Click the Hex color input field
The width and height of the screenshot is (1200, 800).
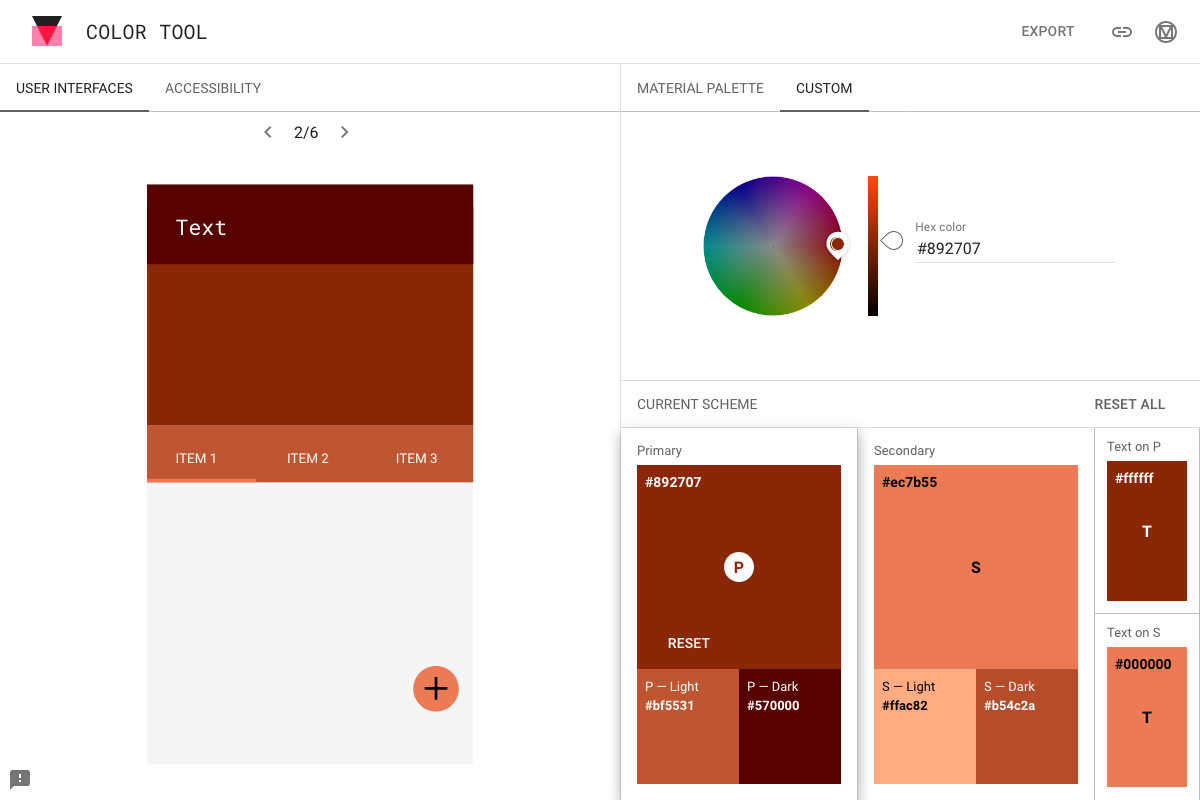click(x=1000, y=248)
